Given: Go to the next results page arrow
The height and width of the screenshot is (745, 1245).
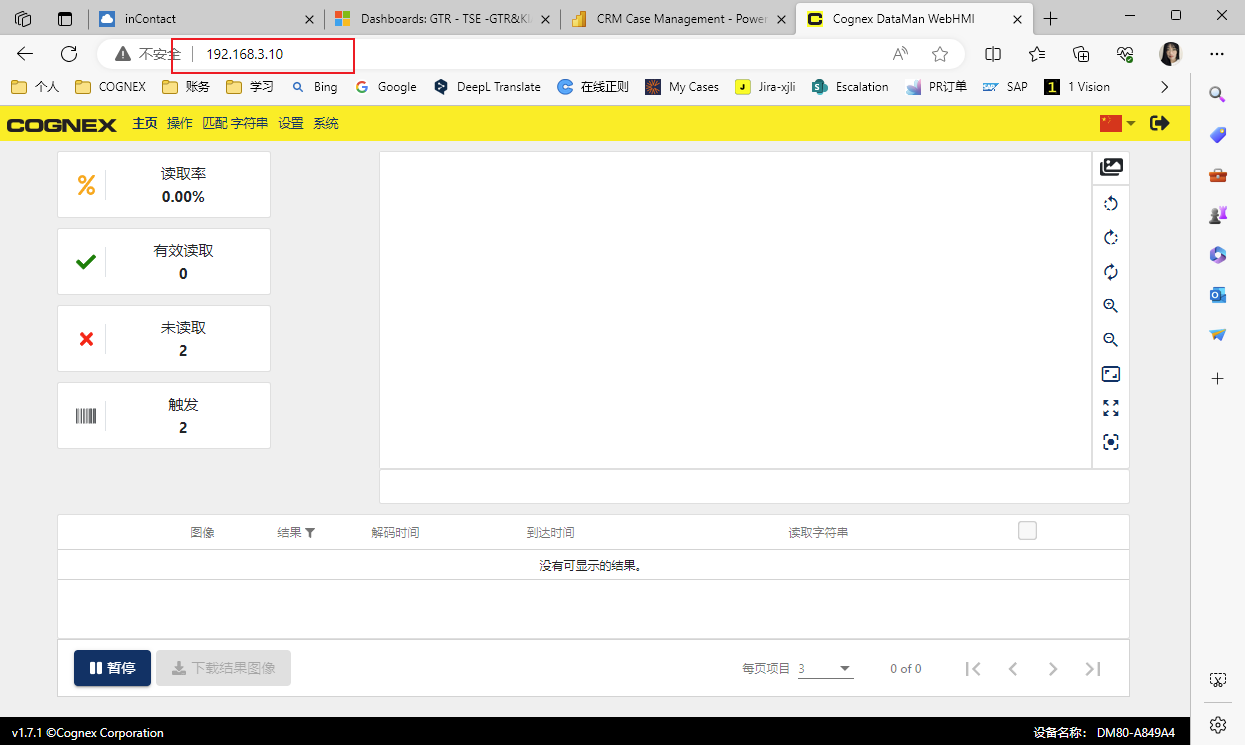Looking at the screenshot, I should point(1052,669).
